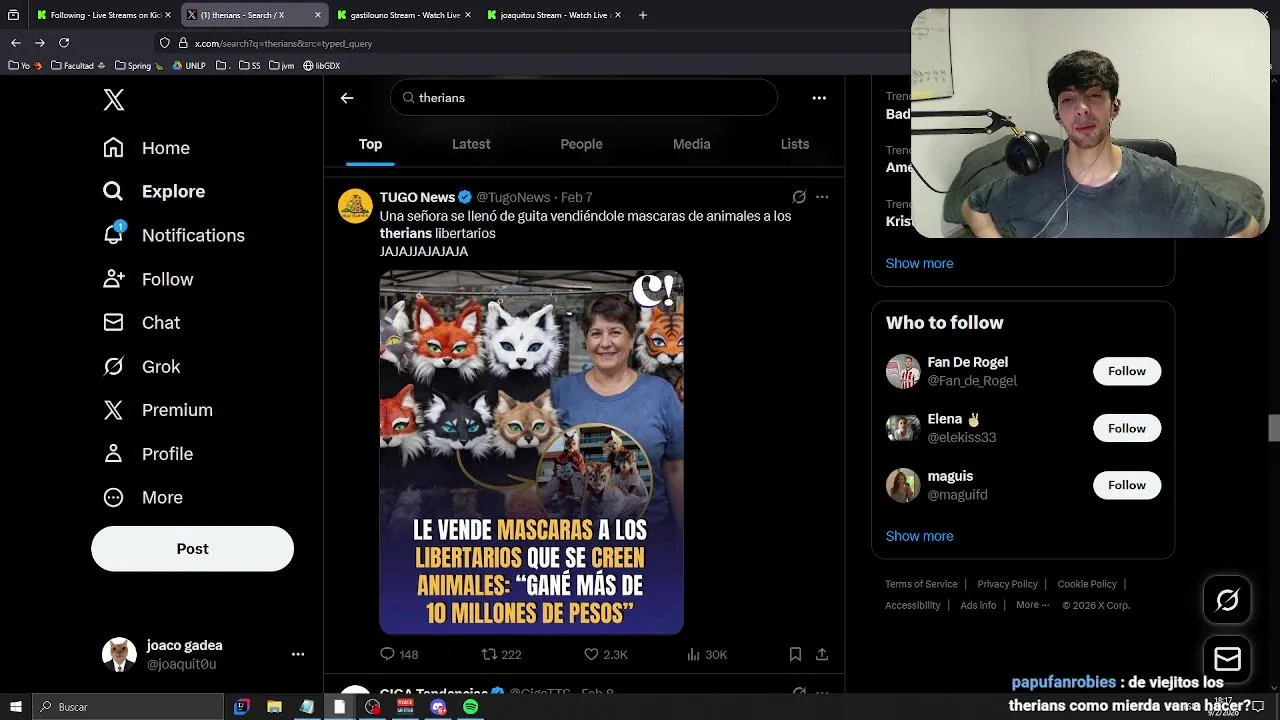Viewport: 1280px width, 720px height.
Task: Repost the TUGO News post
Action: coord(501,654)
